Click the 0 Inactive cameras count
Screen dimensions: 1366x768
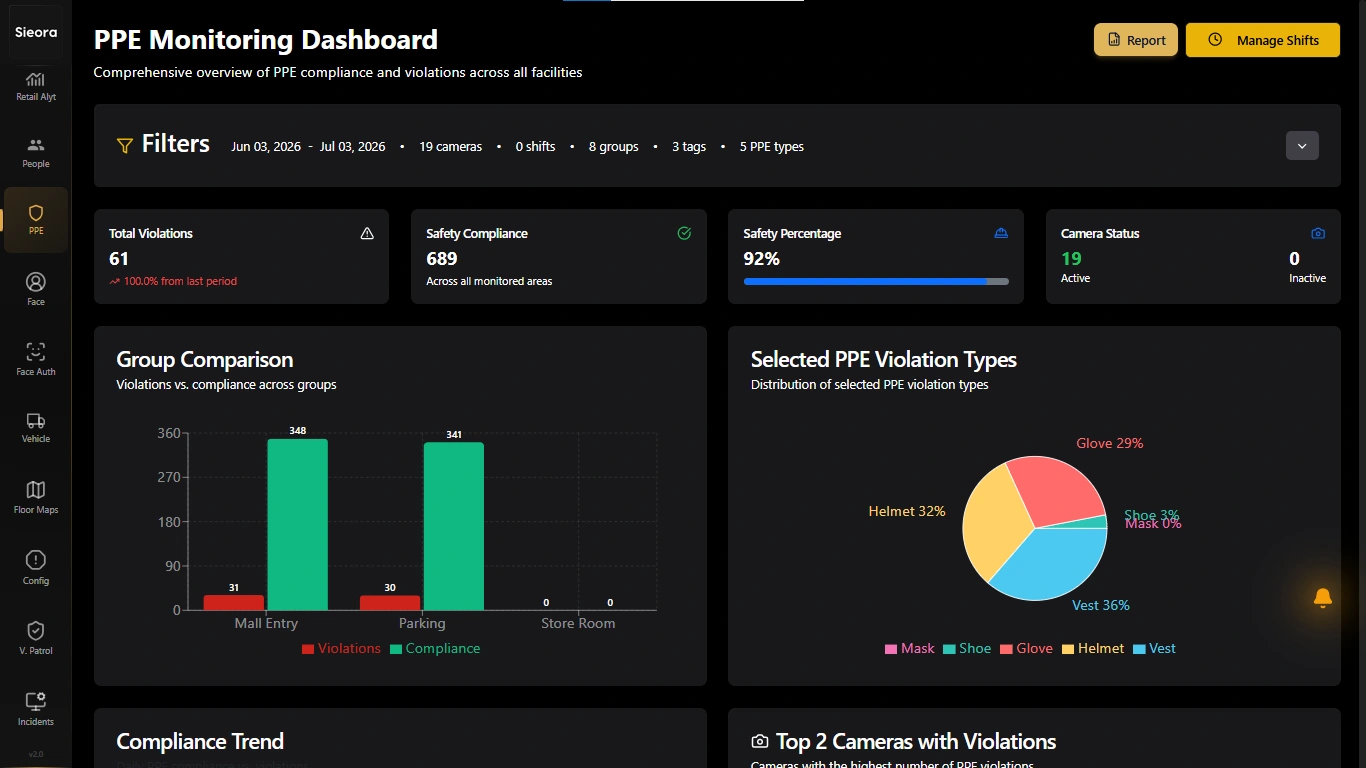point(1295,258)
